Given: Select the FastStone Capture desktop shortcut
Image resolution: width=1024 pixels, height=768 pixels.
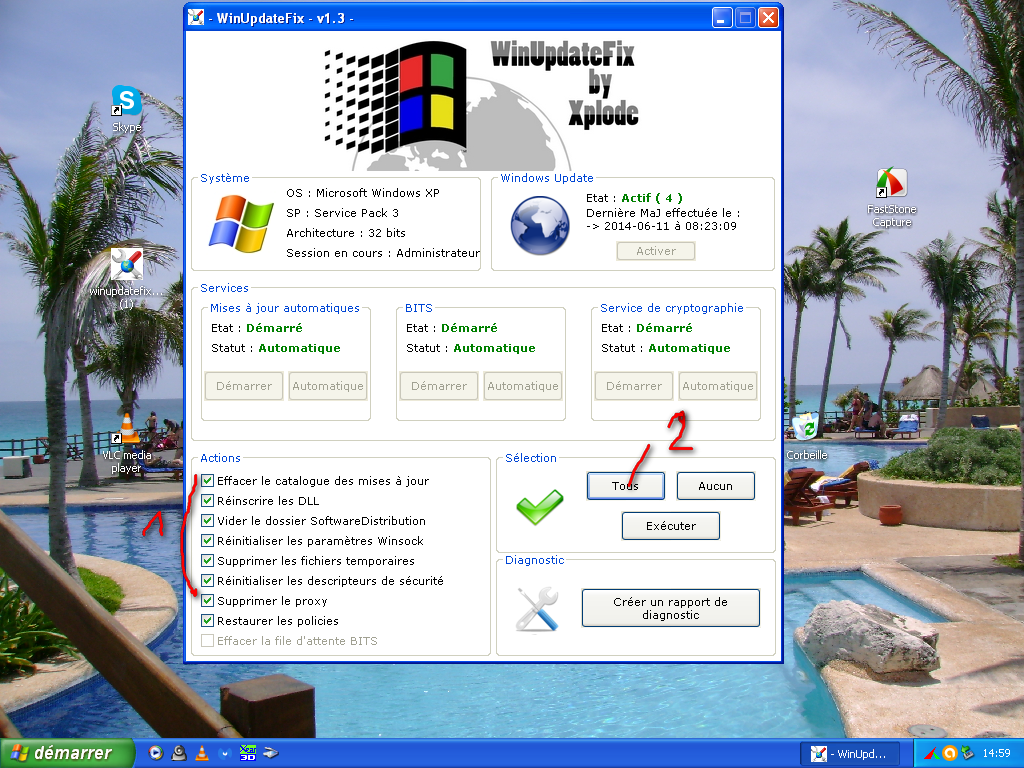Looking at the screenshot, I should (x=891, y=197).
